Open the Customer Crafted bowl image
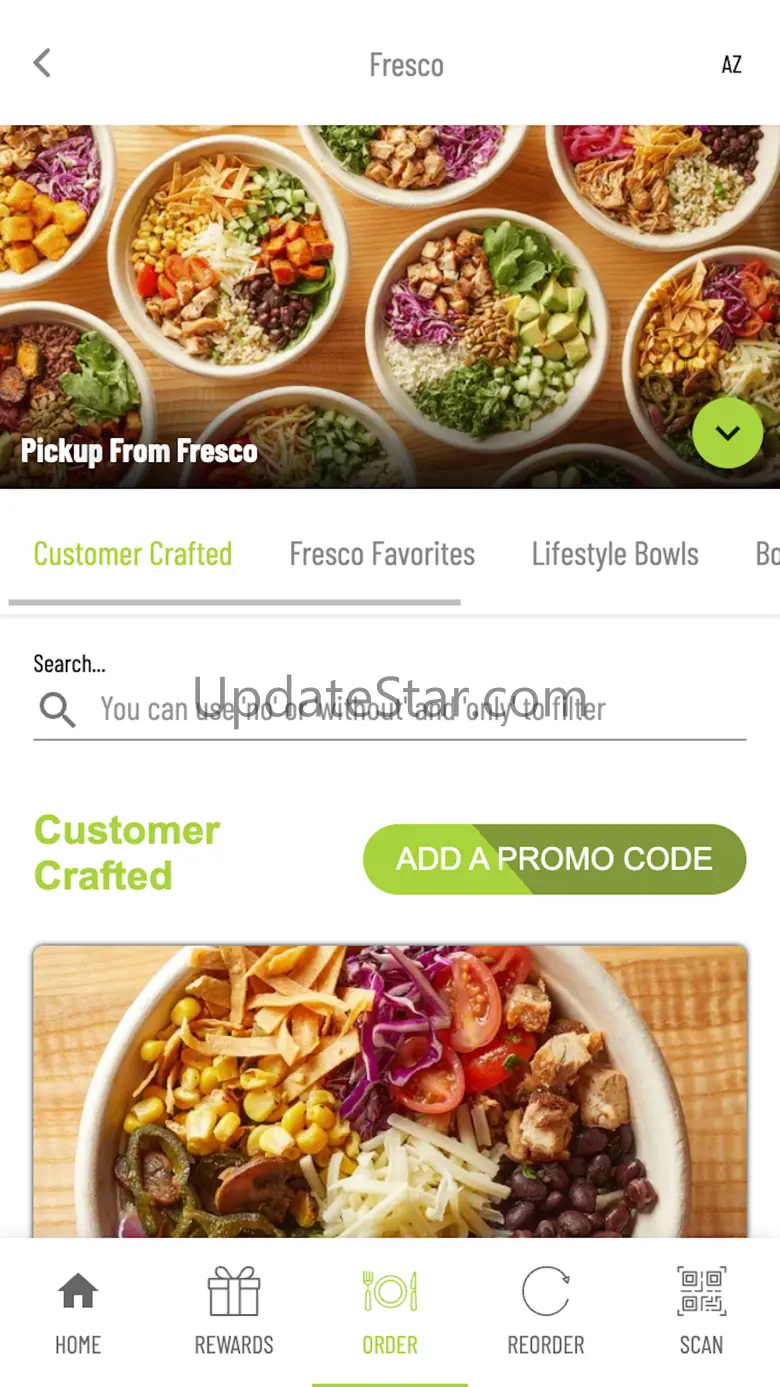 coord(390,1092)
